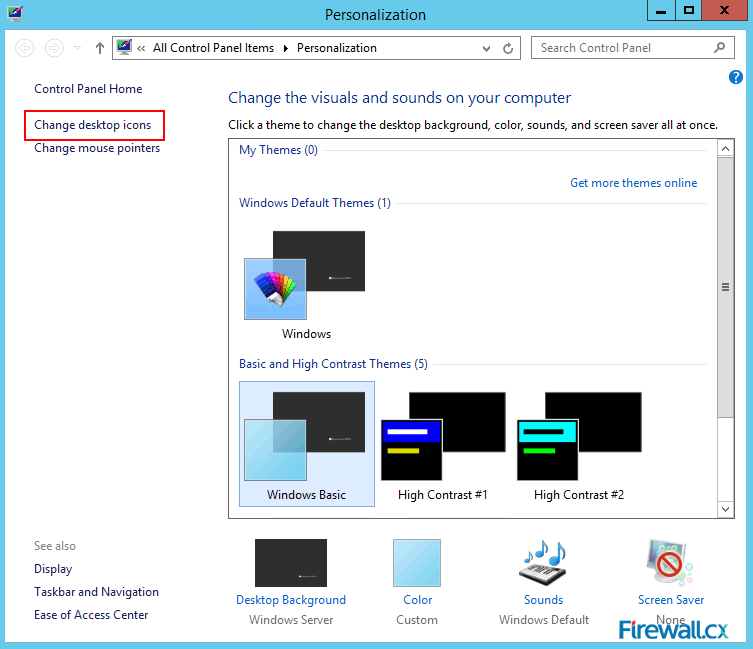Select the Windows Basic theme
Image resolution: width=753 pixels, height=649 pixels.
point(307,444)
